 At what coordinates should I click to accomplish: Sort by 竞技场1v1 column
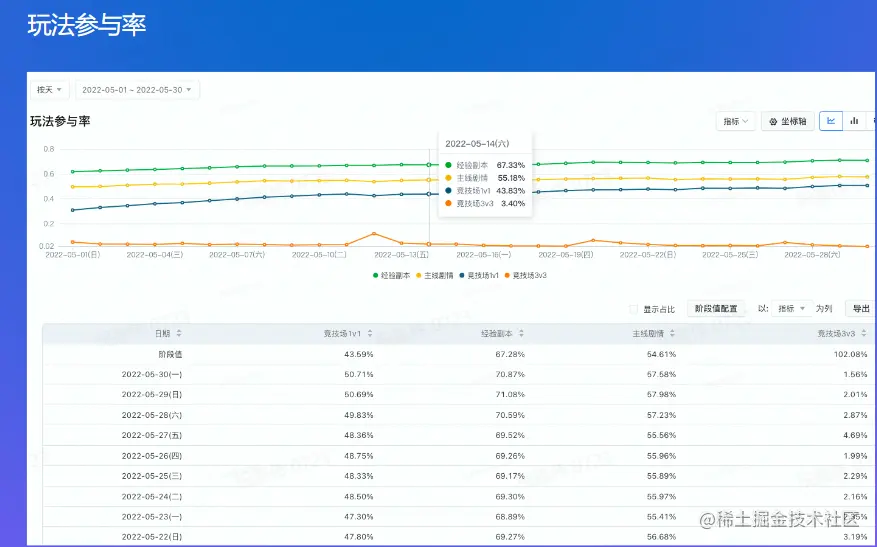click(370, 333)
